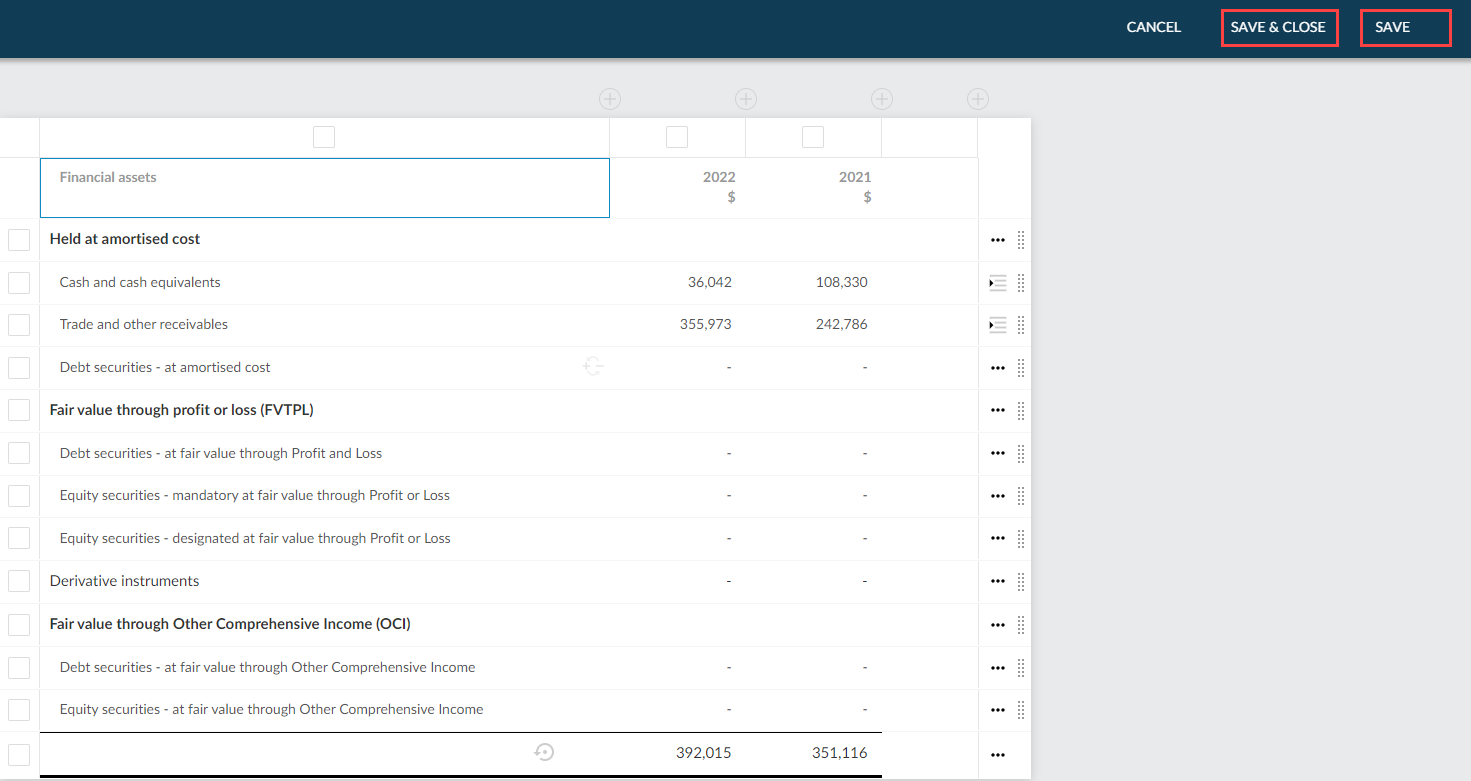This screenshot has width=1471, height=781.
Task: Open more options for FVTPL heading row
Action: pyautogui.click(x=997, y=410)
